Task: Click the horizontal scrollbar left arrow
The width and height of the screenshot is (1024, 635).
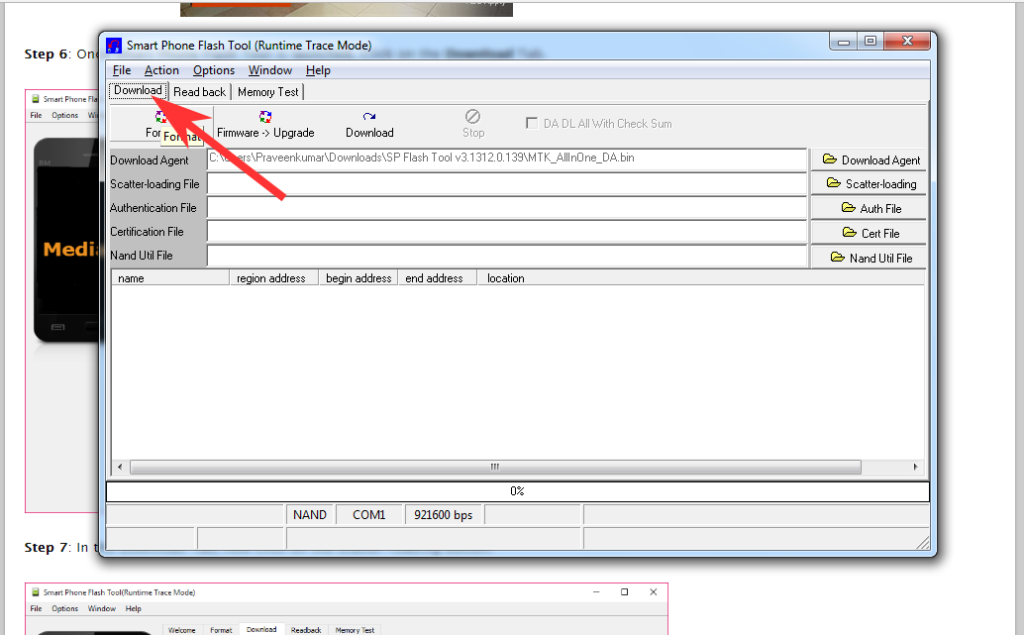Action: (120, 467)
